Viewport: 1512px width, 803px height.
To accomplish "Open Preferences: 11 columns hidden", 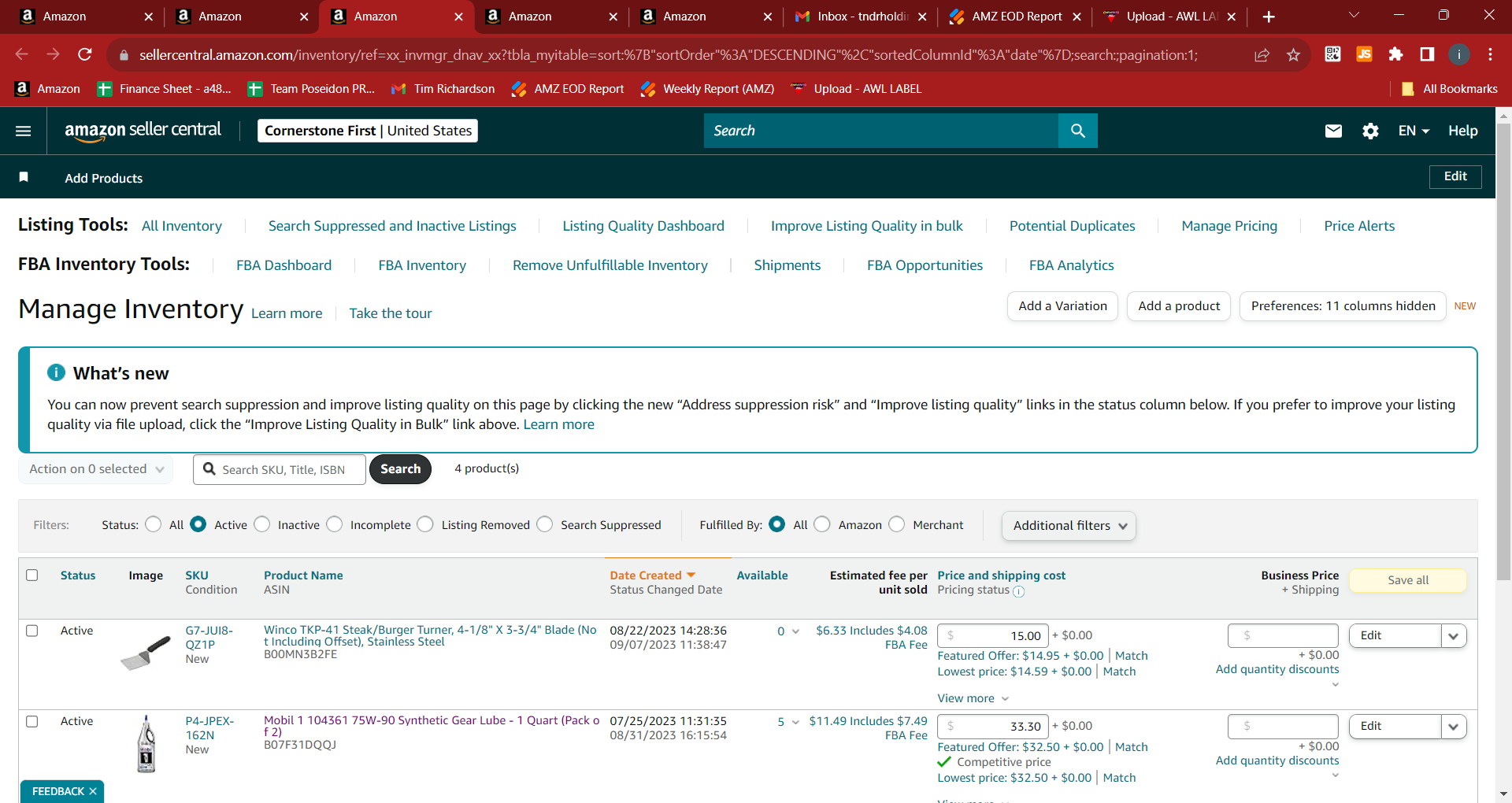I will click(1343, 306).
